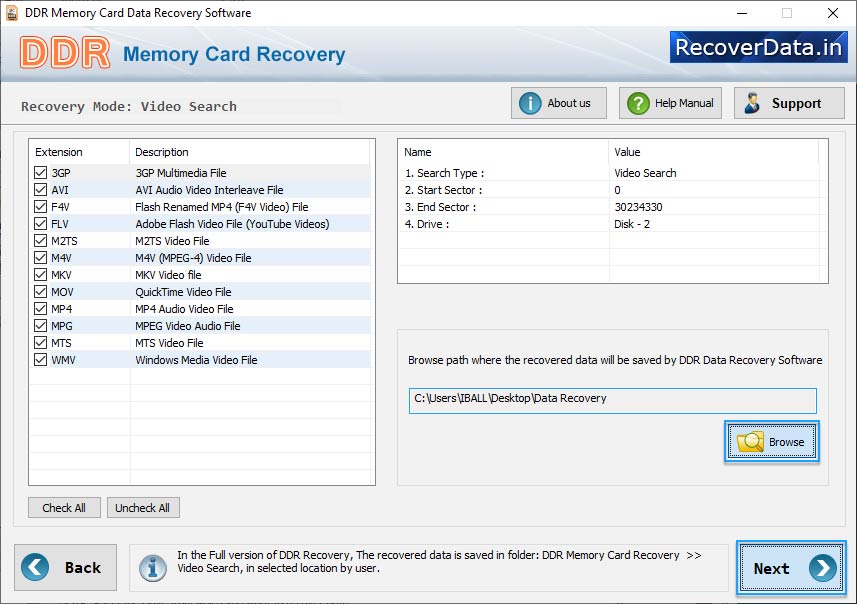The height and width of the screenshot is (604, 857).
Task: Disable the MTS extension checkbox
Action: click(x=40, y=342)
